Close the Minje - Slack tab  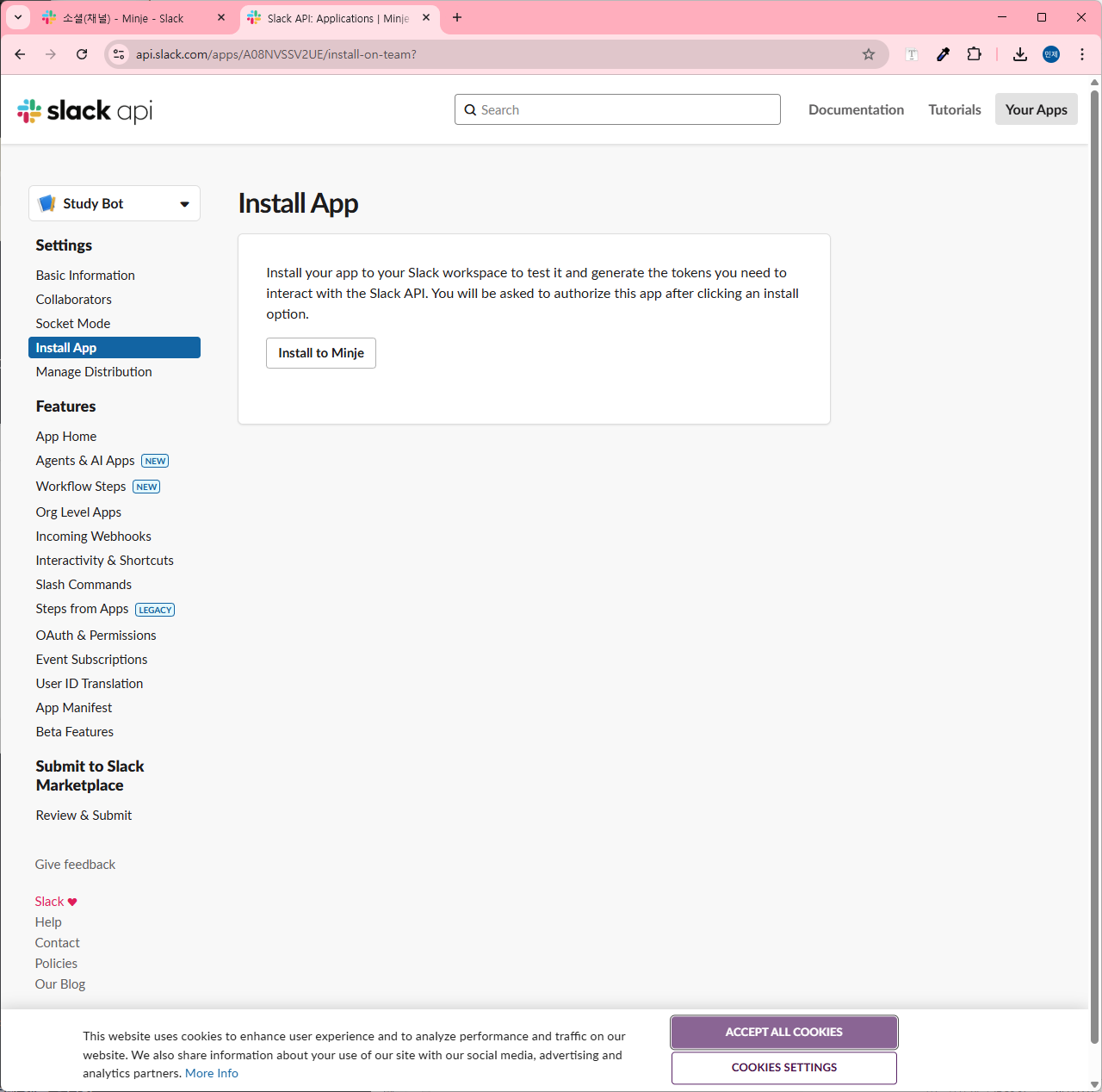221,17
